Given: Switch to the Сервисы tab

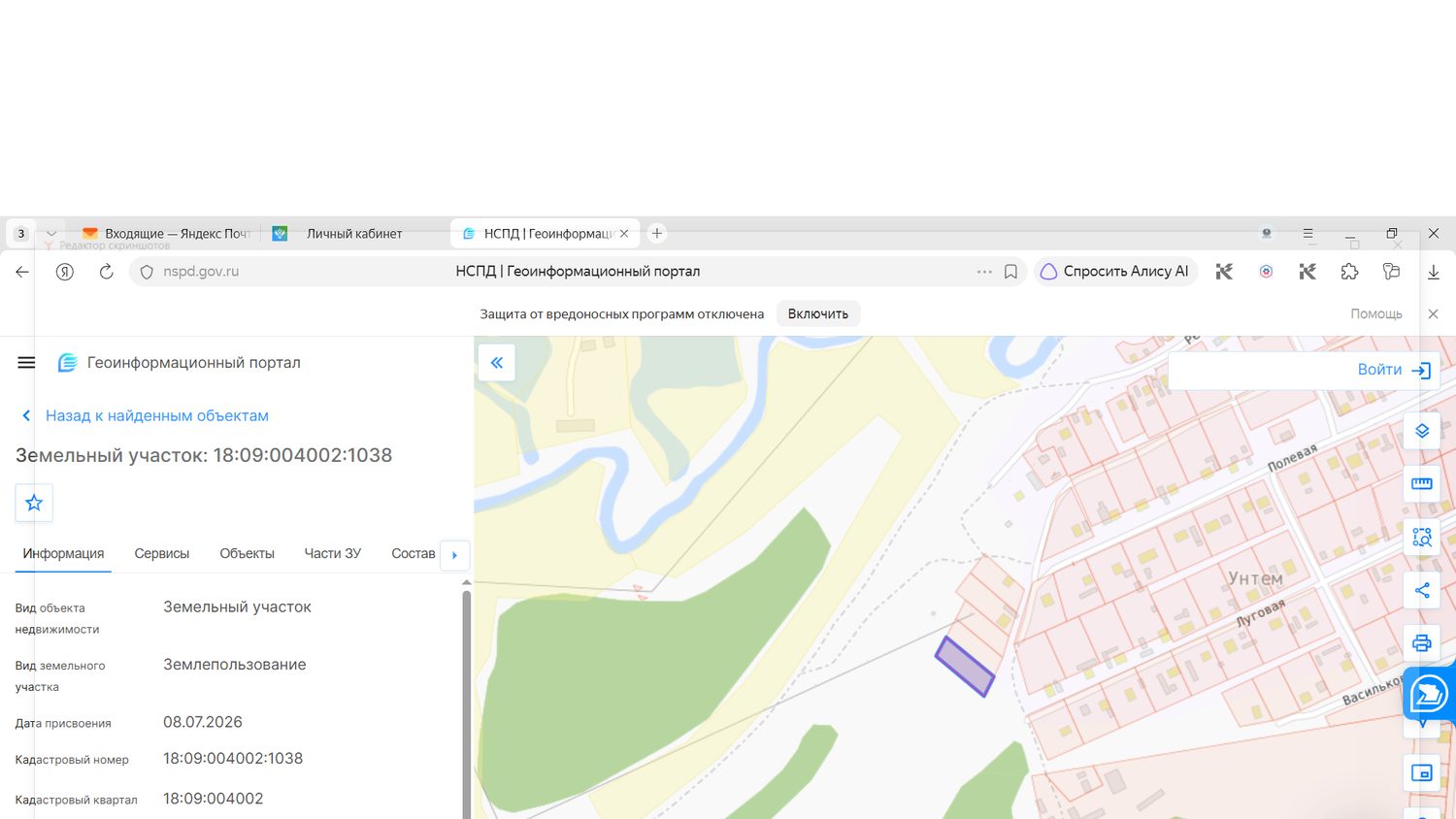Looking at the screenshot, I should click(162, 553).
